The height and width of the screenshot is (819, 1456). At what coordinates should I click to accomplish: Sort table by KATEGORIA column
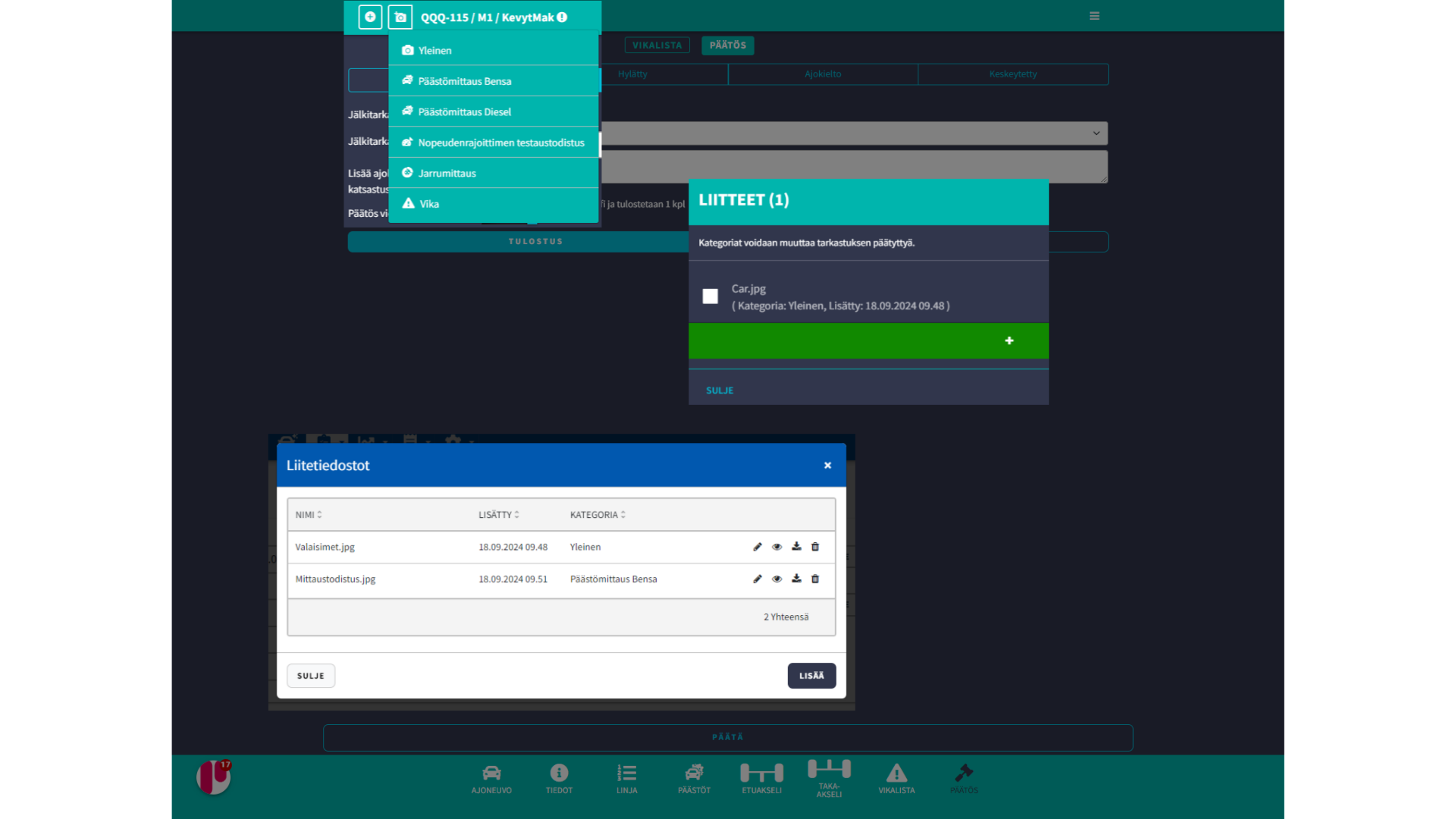pyautogui.click(x=598, y=515)
